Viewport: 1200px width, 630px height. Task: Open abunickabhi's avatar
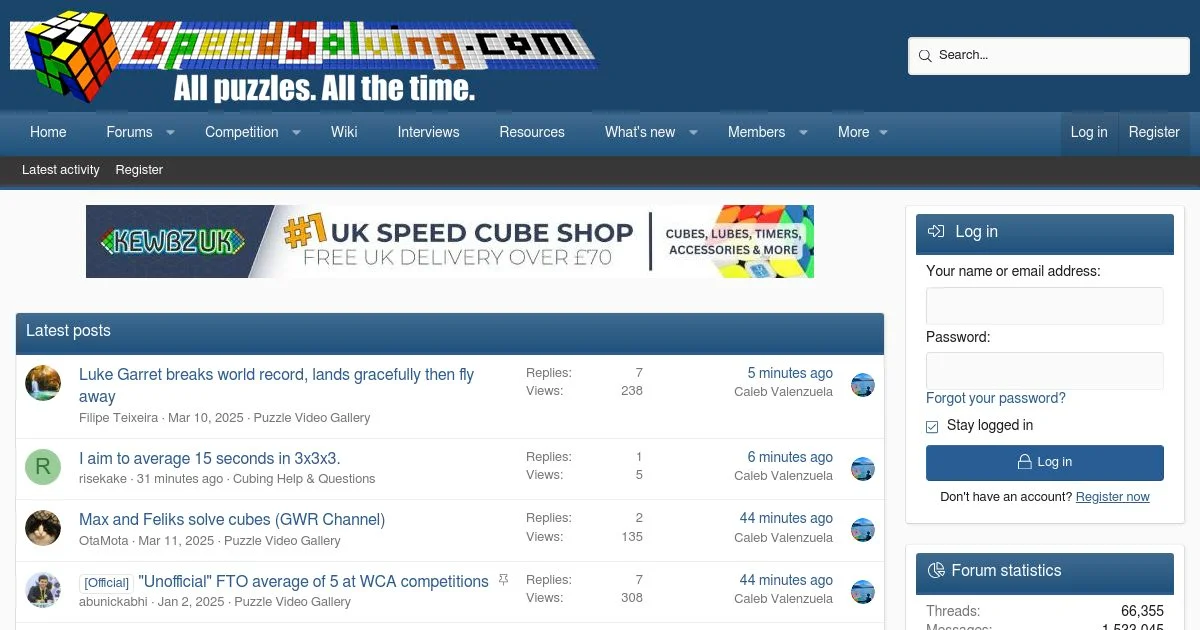click(43, 590)
